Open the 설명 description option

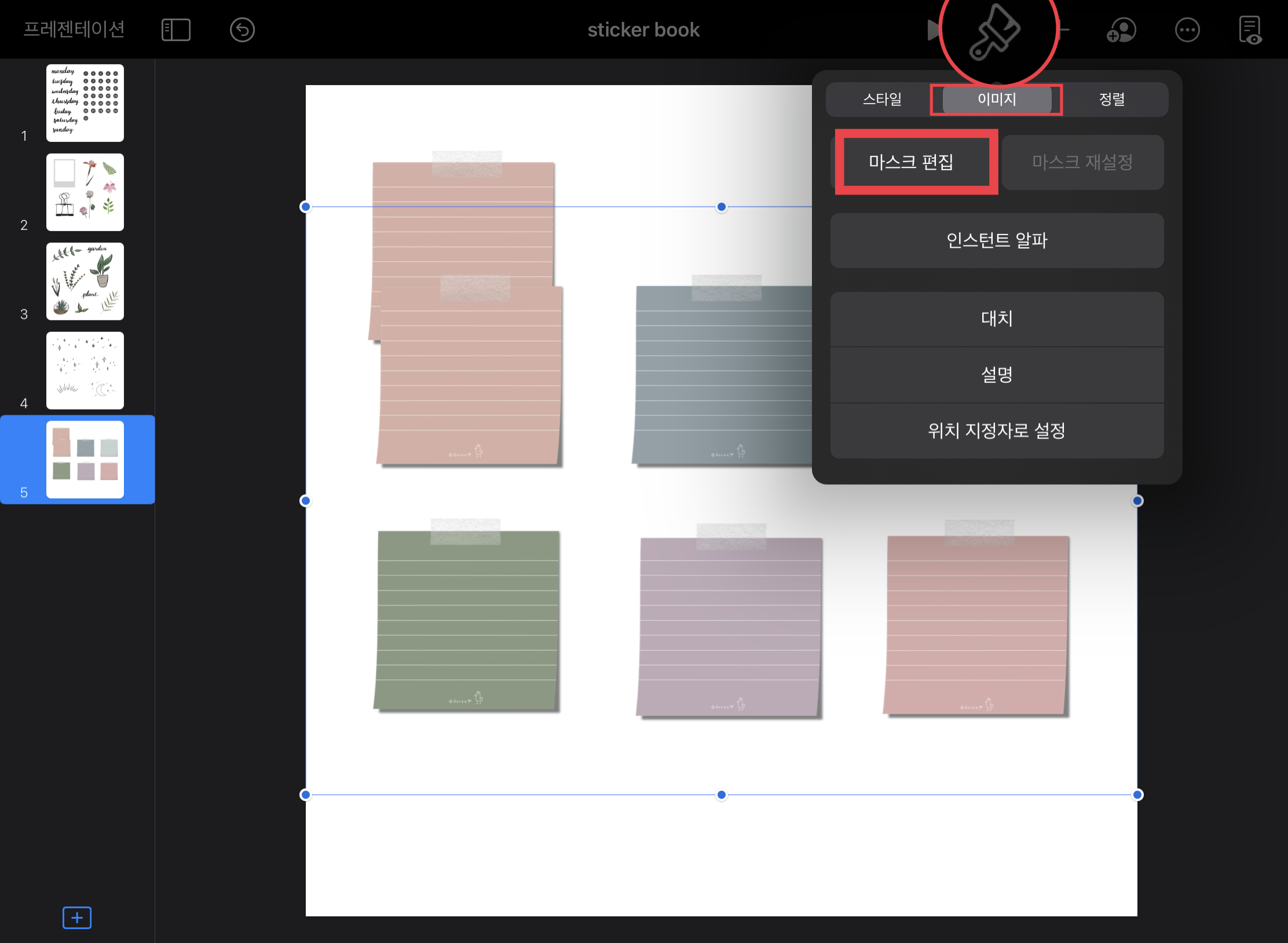[x=997, y=375]
